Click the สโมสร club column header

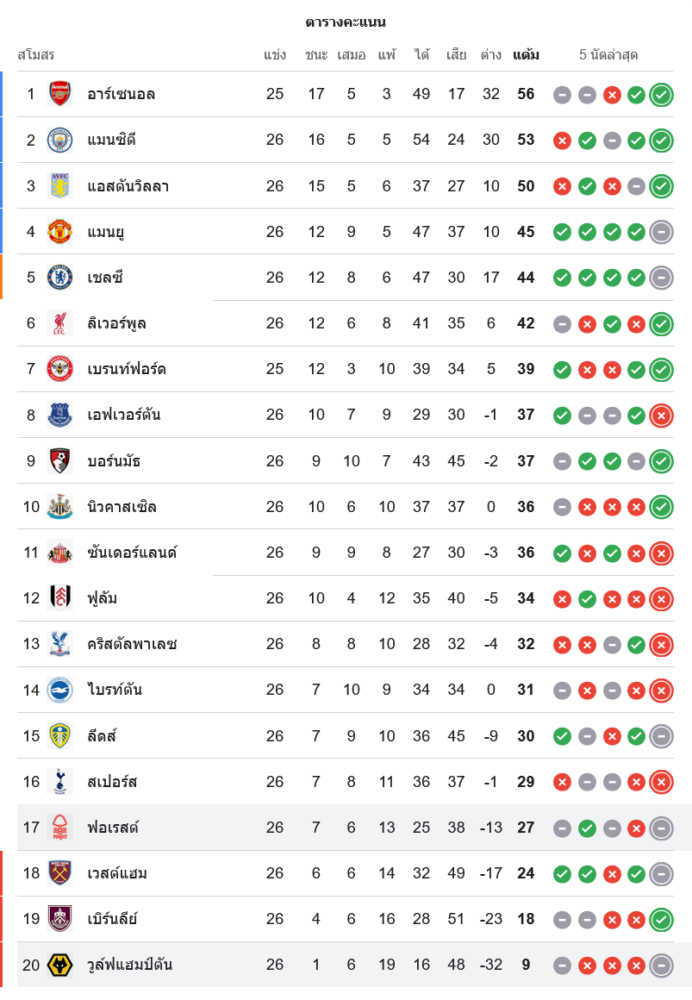[x=36, y=55]
